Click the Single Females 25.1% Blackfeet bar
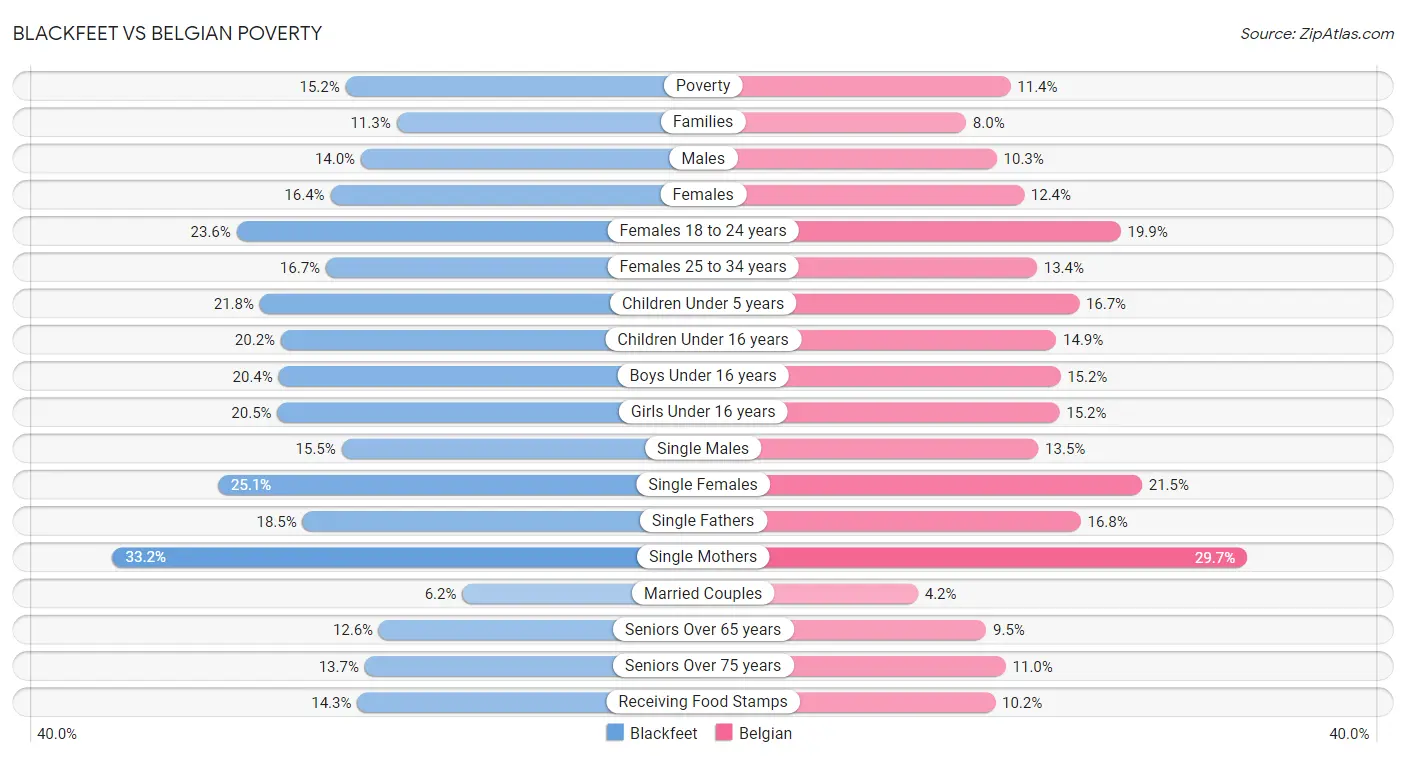 pyautogui.click(x=460, y=485)
